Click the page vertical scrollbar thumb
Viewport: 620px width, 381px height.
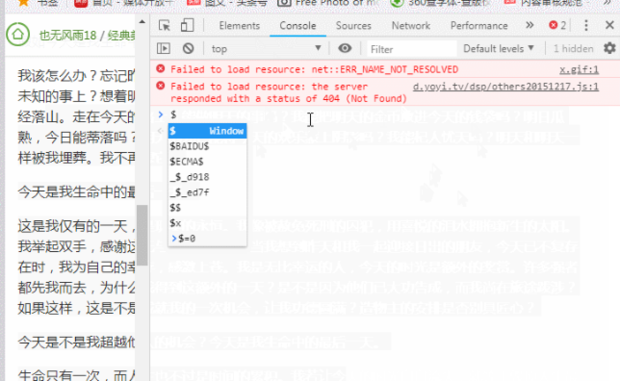tap(142, 235)
